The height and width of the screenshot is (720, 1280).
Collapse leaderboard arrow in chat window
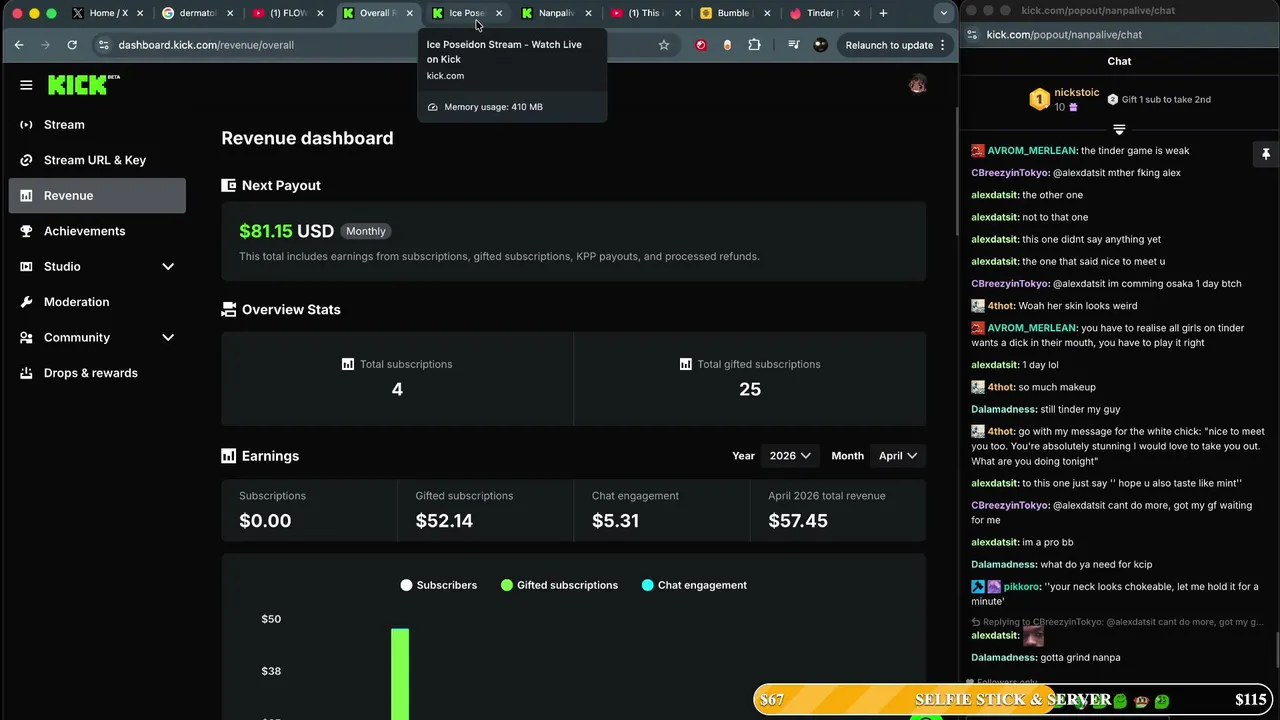(x=1119, y=130)
